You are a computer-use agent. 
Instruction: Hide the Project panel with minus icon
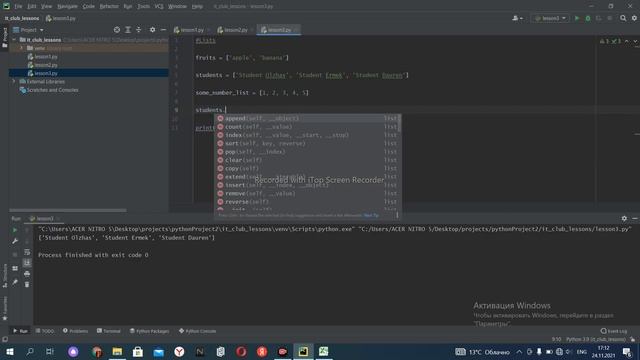(x=163, y=30)
